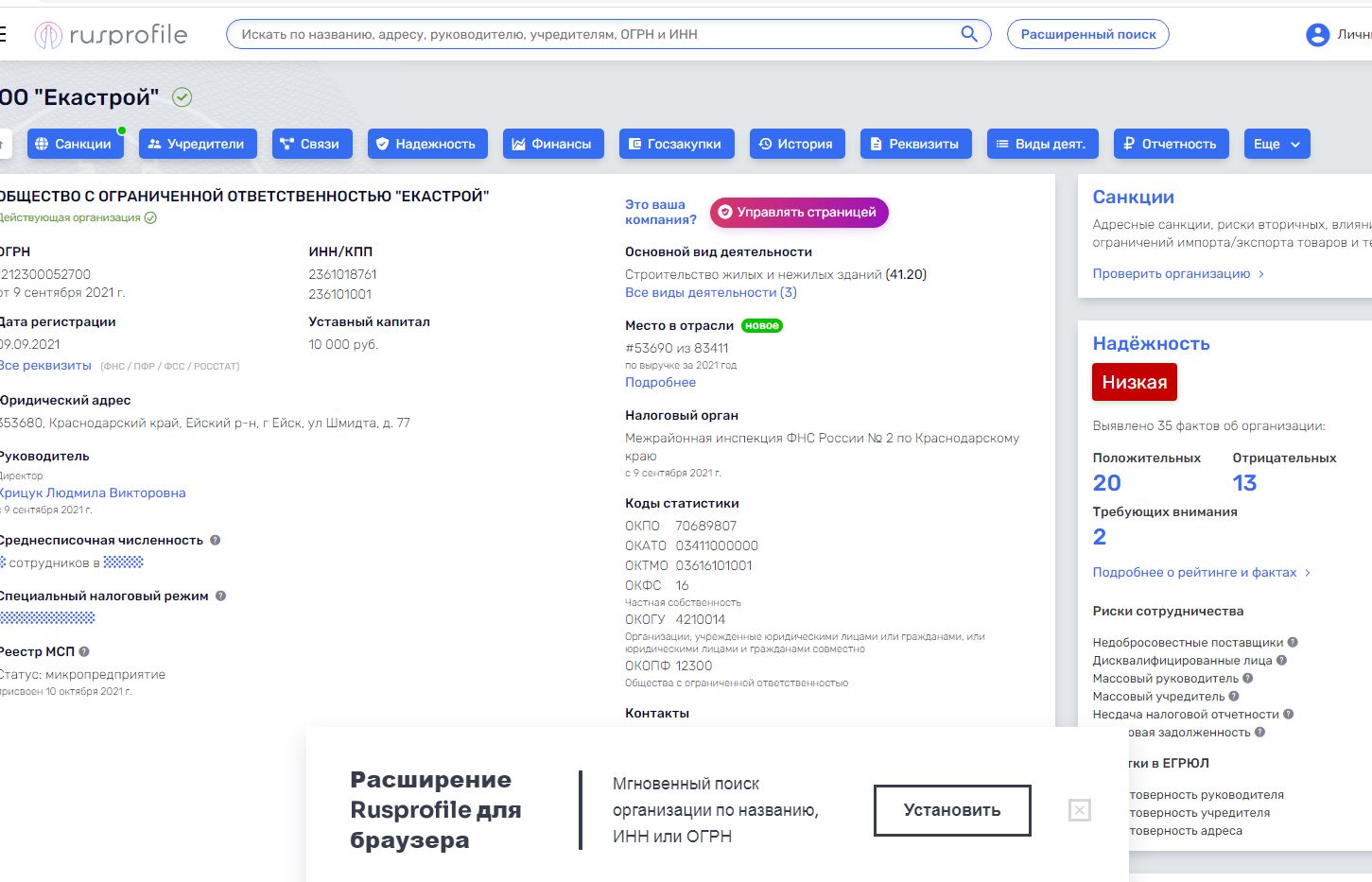Screen dimensions: 1372x882
Task: Click the Это ваша компания? link
Action: coord(660,212)
